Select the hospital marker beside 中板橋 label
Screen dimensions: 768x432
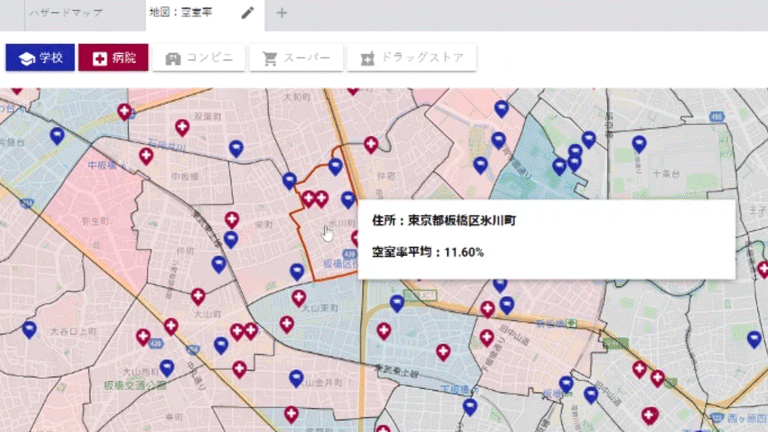[x=146, y=156]
